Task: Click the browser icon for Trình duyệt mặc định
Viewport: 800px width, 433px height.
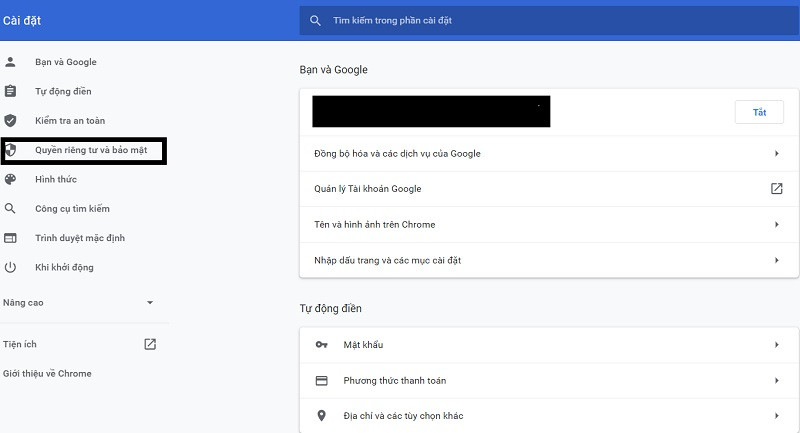Action: 11,238
